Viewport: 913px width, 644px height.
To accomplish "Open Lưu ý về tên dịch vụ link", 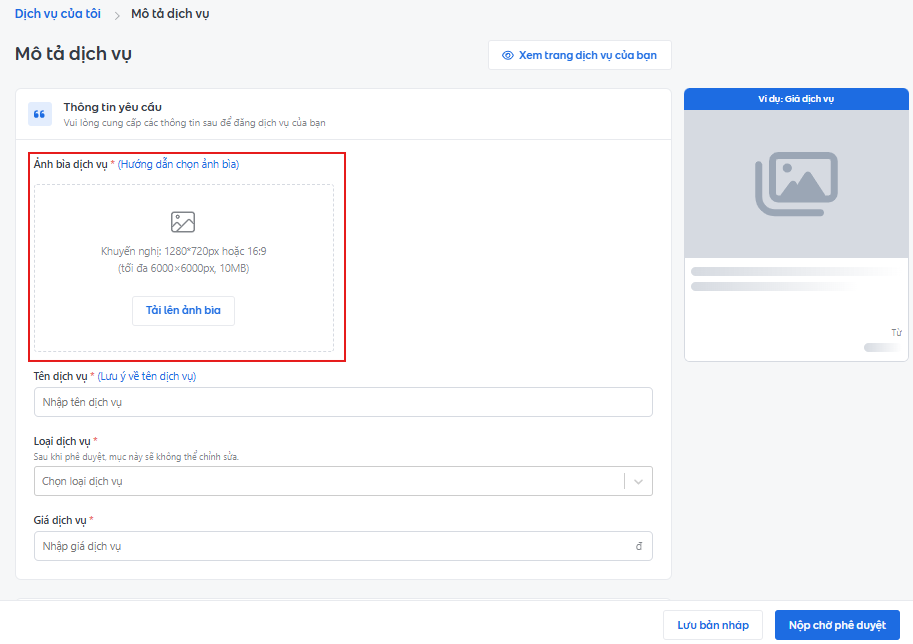I will point(147,376).
